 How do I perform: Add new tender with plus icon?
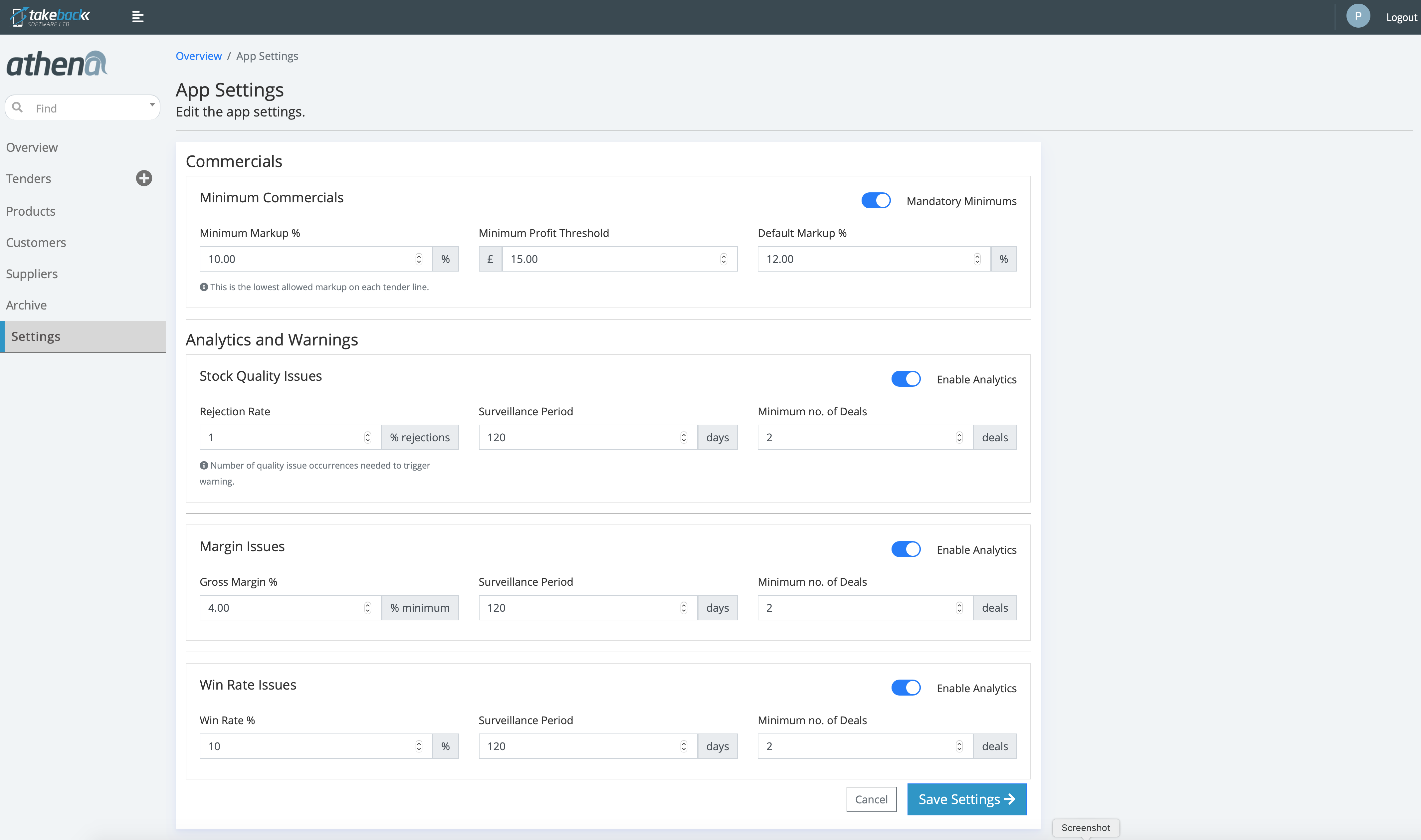point(144,178)
